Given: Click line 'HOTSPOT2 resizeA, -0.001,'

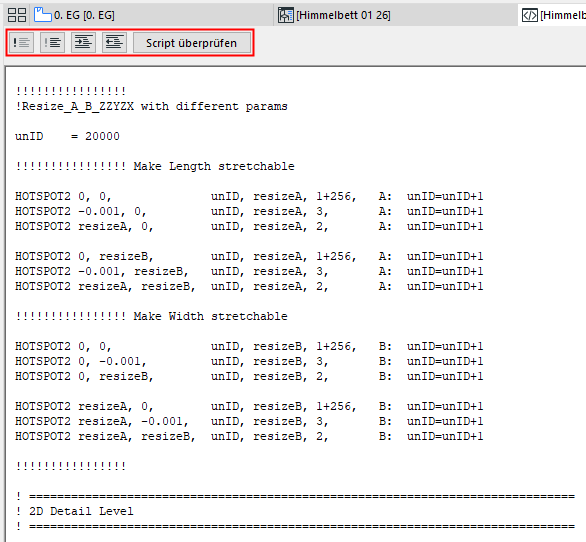Looking at the screenshot, I should [x=249, y=421].
